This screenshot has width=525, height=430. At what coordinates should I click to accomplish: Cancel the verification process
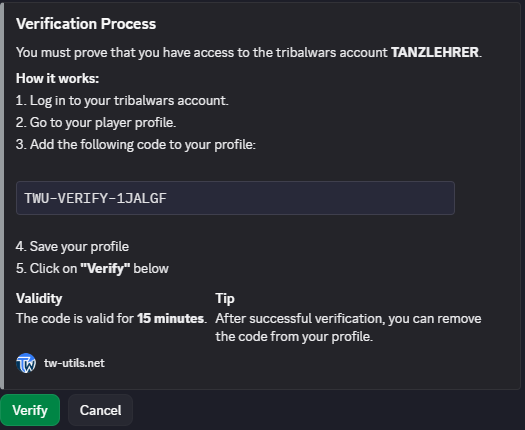(100, 410)
